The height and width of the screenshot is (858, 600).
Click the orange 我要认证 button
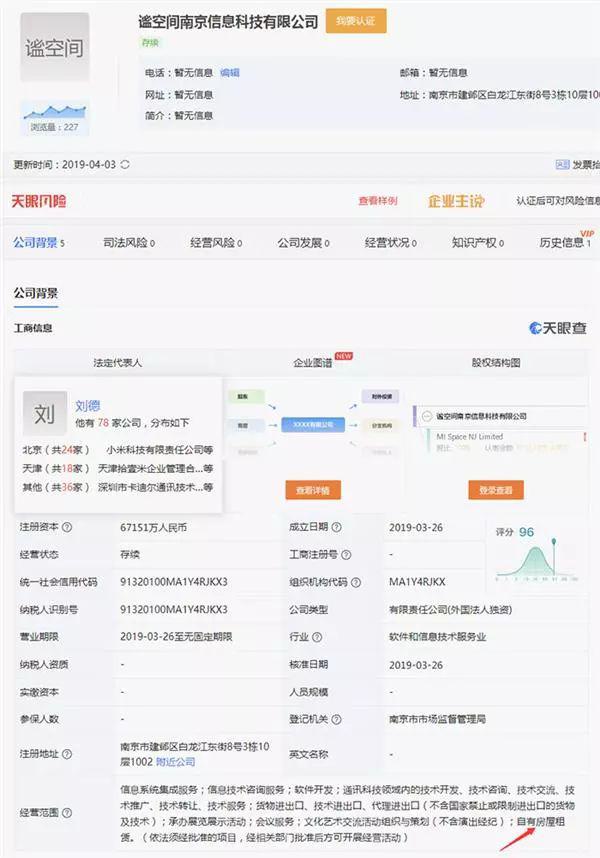(x=356, y=21)
